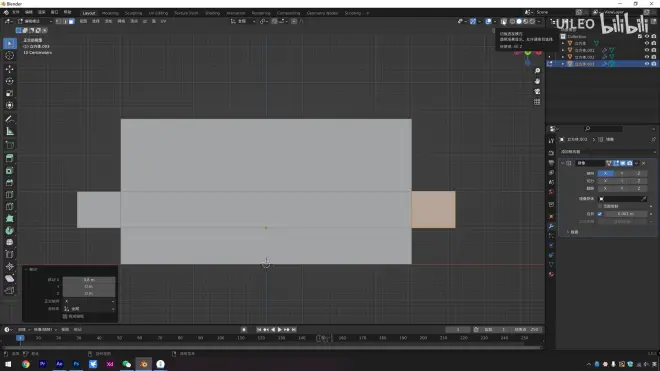Select the Loop Cut tool
Screen dimensions: 660x371
click(x=10, y=195)
